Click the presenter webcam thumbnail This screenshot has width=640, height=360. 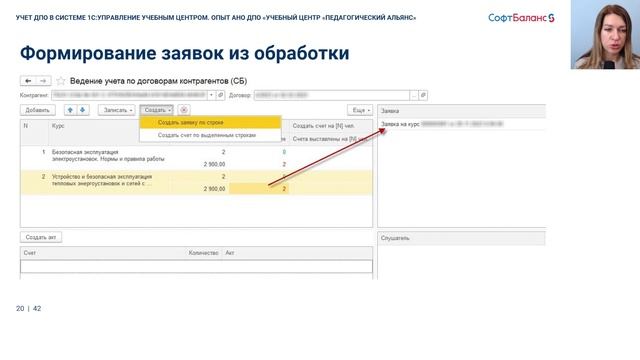(605, 34)
